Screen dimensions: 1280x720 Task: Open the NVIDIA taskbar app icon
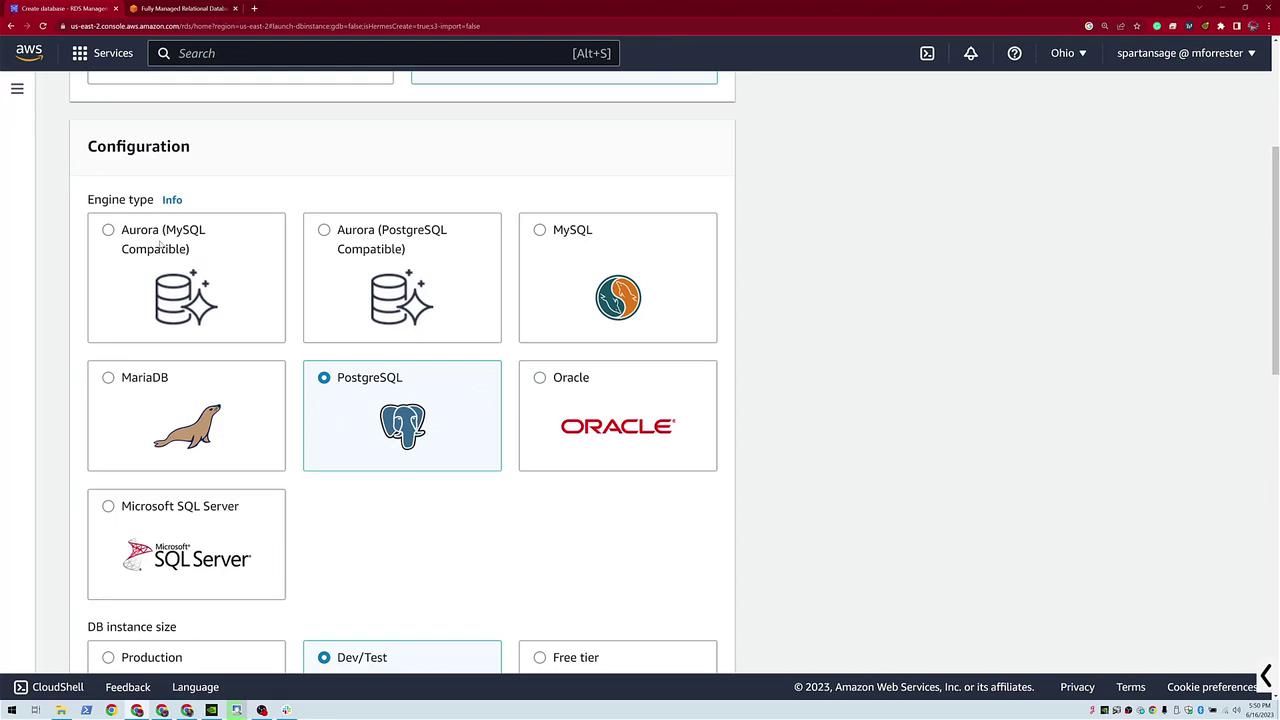[x=211, y=710]
